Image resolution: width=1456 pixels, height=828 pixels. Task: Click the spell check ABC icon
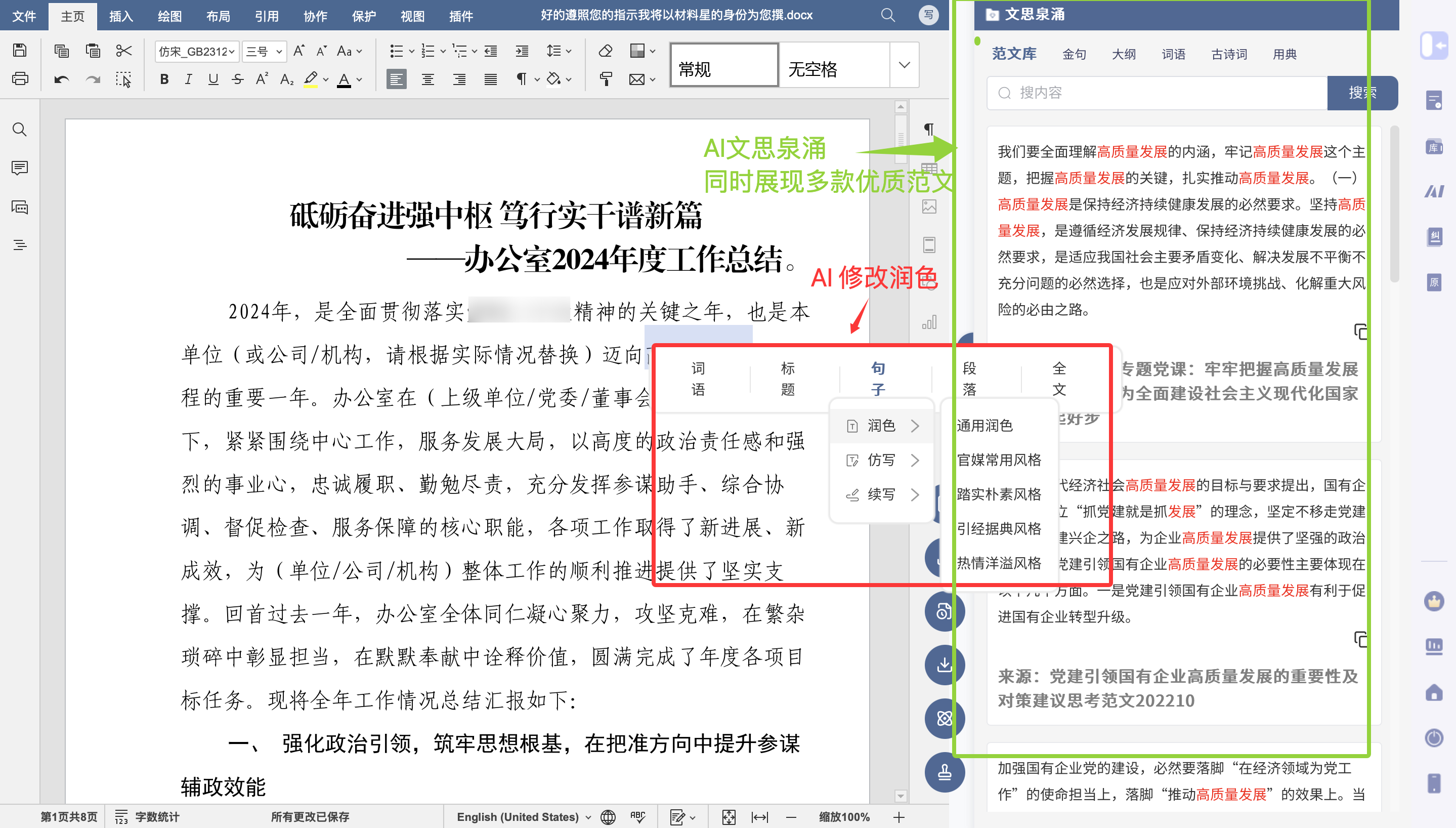click(x=637, y=817)
